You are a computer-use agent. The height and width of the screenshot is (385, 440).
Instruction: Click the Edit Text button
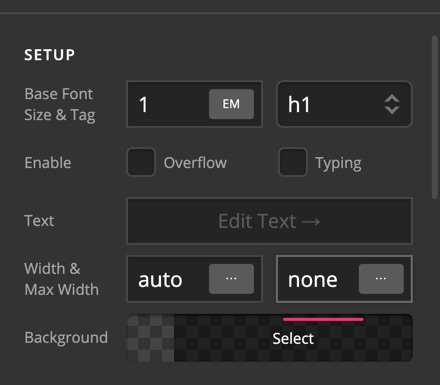click(x=269, y=221)
